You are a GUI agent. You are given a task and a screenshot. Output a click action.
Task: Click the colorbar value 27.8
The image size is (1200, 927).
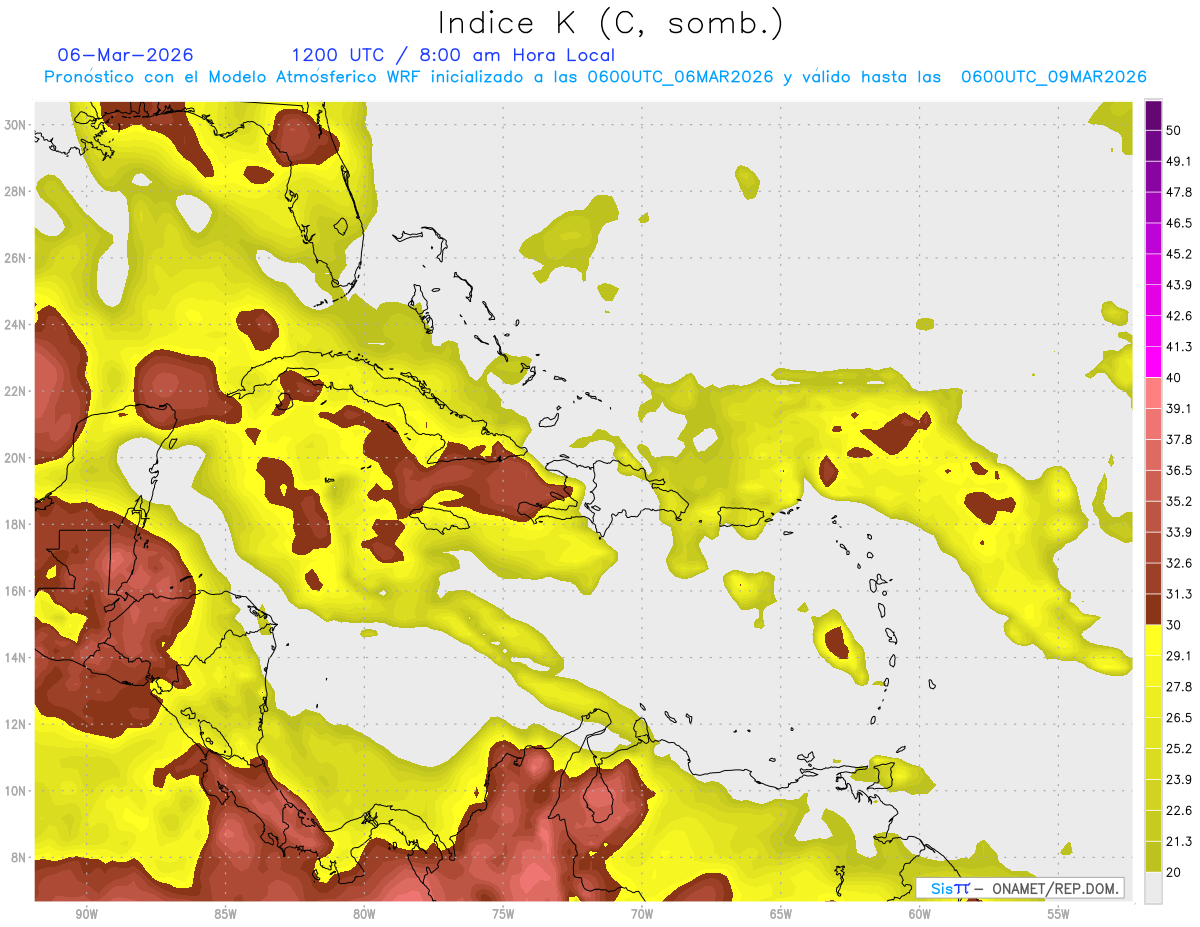[1179, 687]
